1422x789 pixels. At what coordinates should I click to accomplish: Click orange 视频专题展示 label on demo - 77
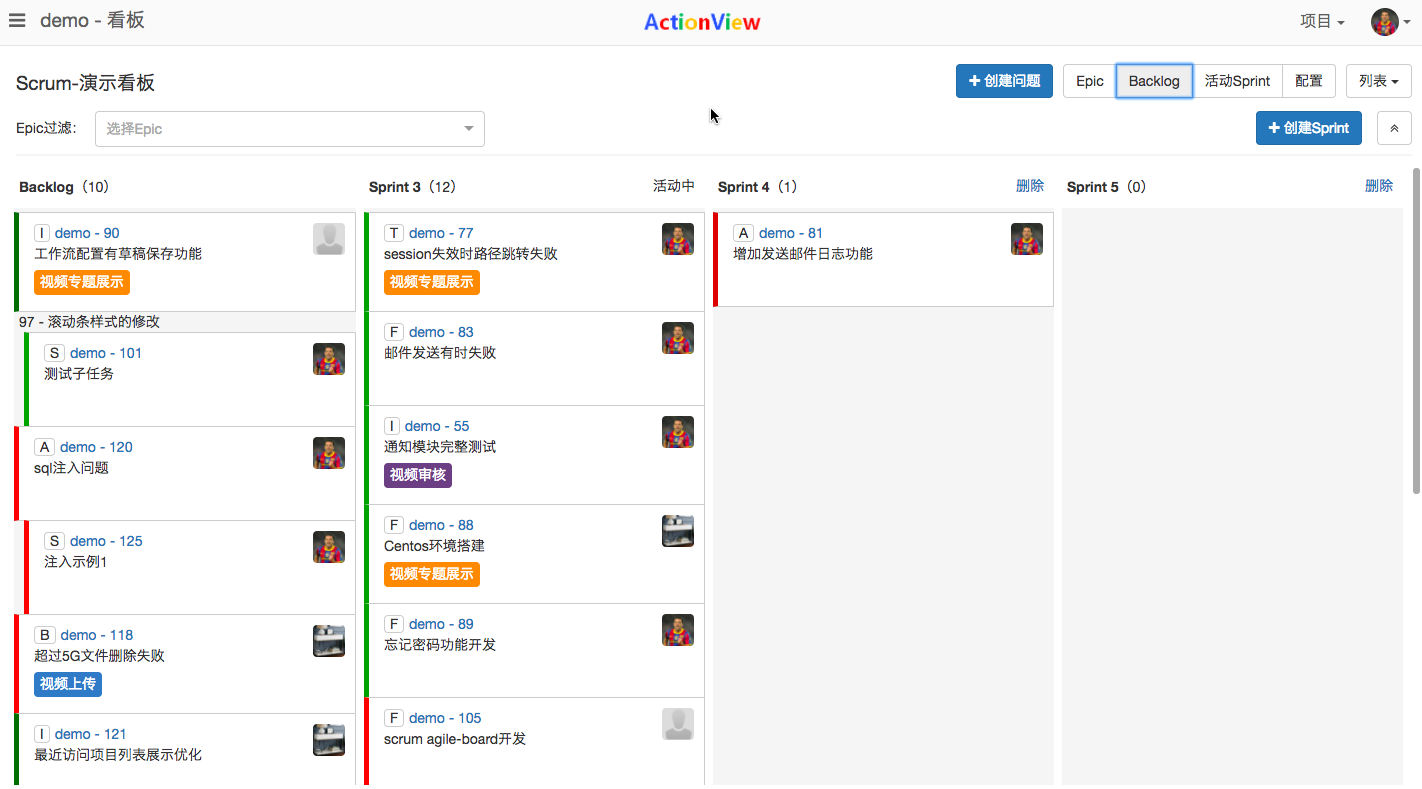point(432,282)
